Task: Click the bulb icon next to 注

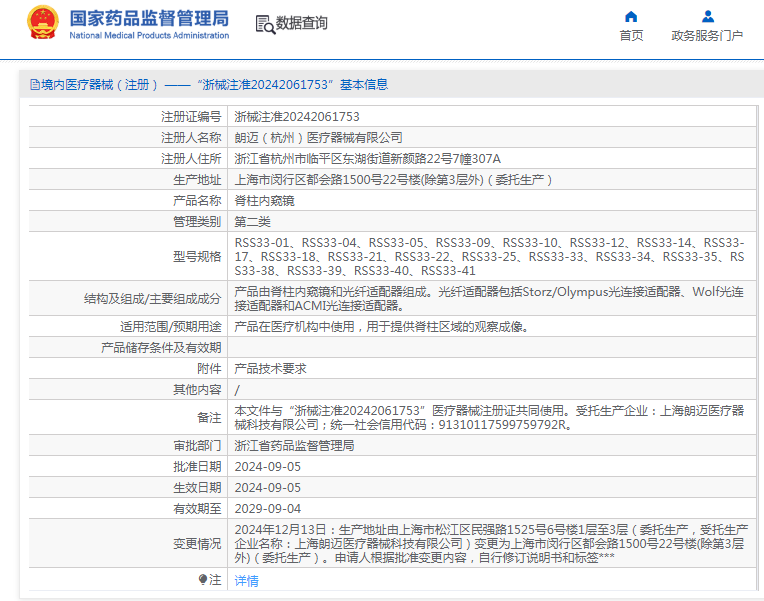Action: coord(203,579)
